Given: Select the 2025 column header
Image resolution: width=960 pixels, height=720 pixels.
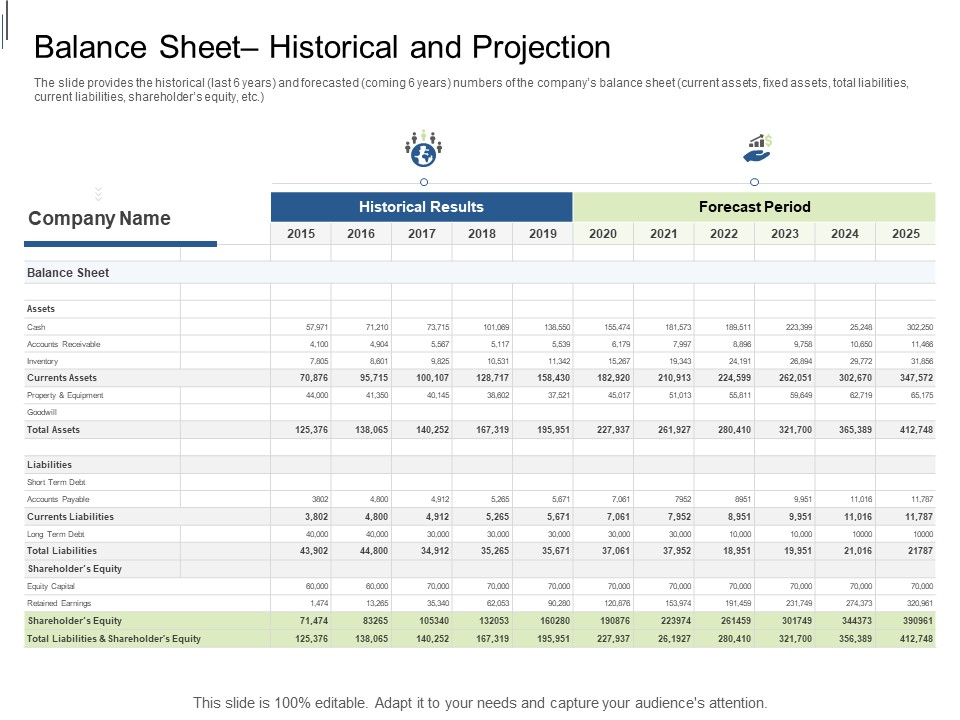Looking at the screenshot, I should pyautogui.click(x=906, y=233).
